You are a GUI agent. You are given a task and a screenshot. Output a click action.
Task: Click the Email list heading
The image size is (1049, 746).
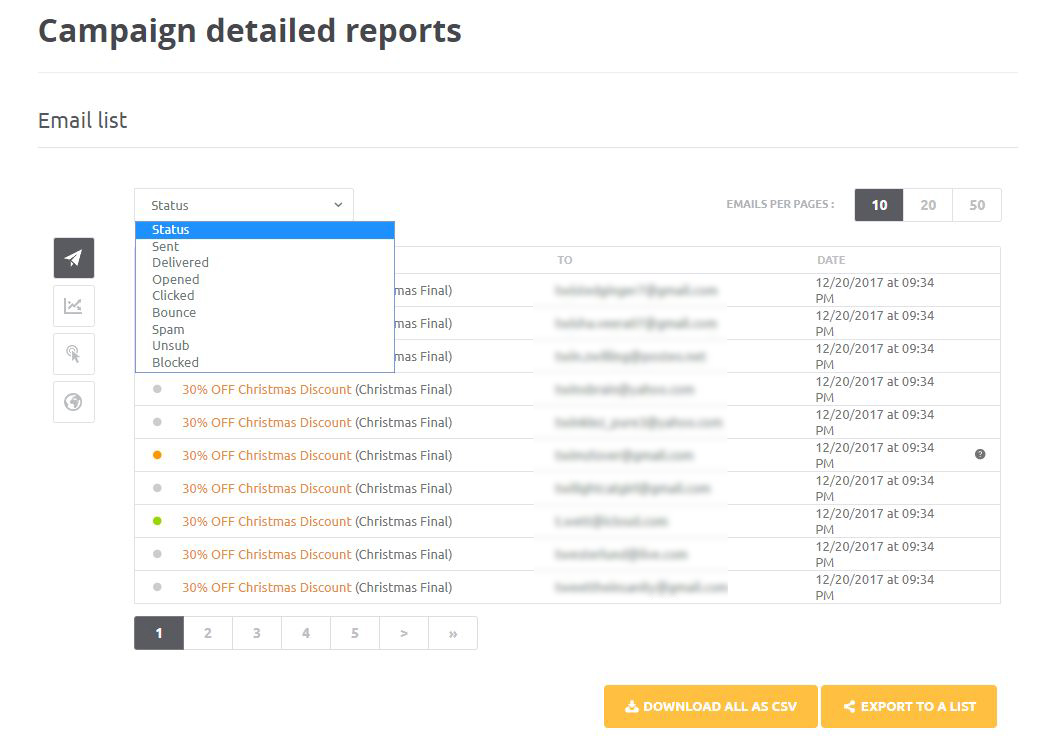click(82, 120)
